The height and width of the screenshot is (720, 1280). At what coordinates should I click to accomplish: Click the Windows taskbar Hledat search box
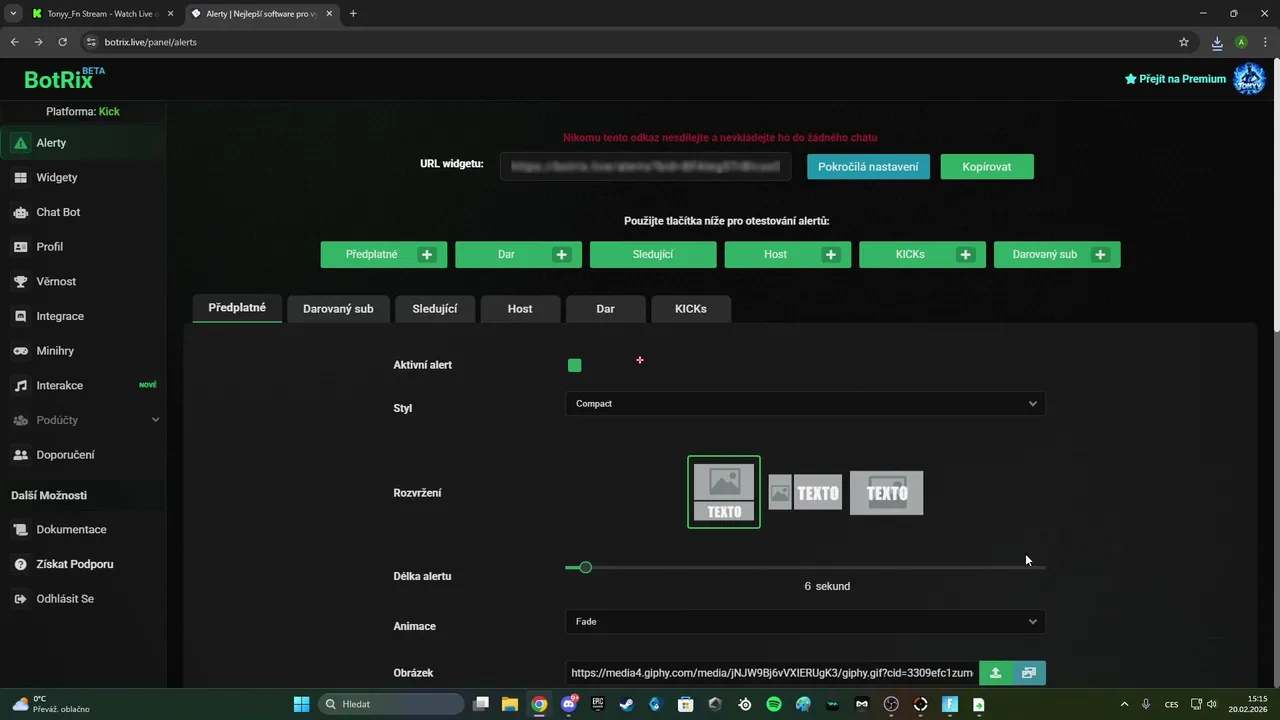click(391, 704)
